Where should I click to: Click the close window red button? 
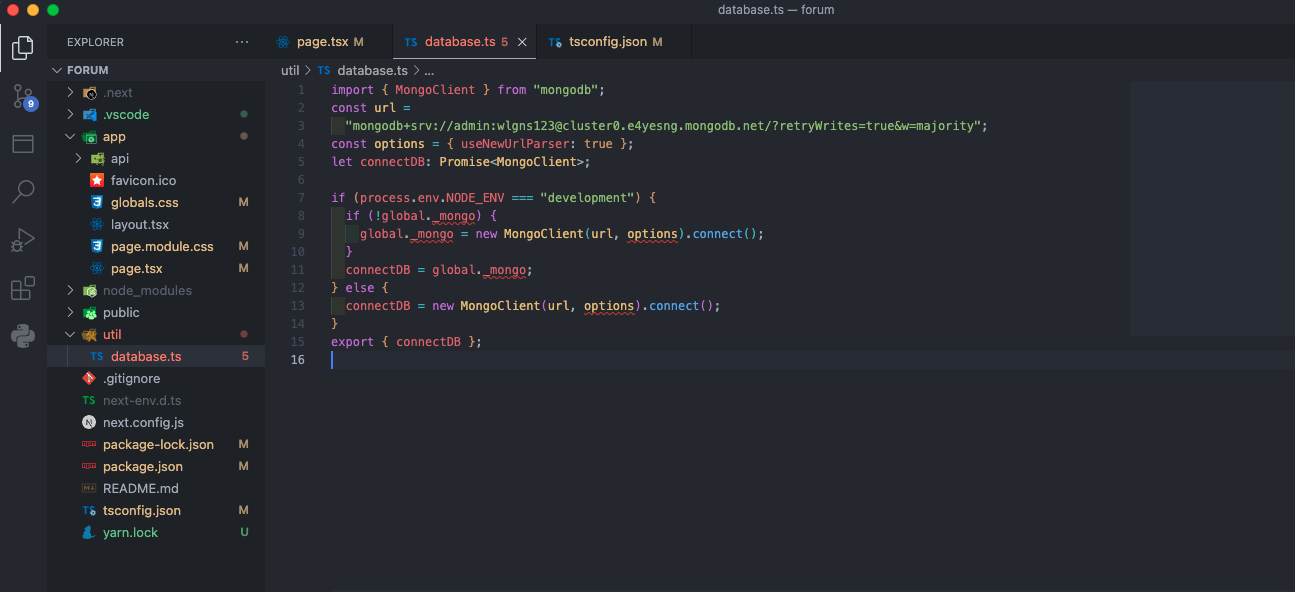pos(13,10)
